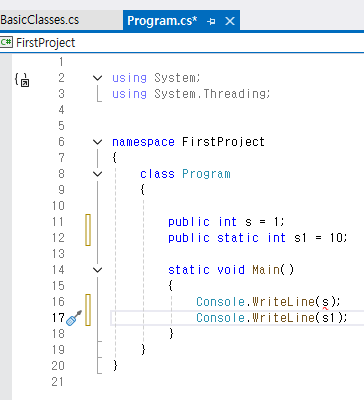Click the s1 variable declaration on line 12

[x=300, y=238]
